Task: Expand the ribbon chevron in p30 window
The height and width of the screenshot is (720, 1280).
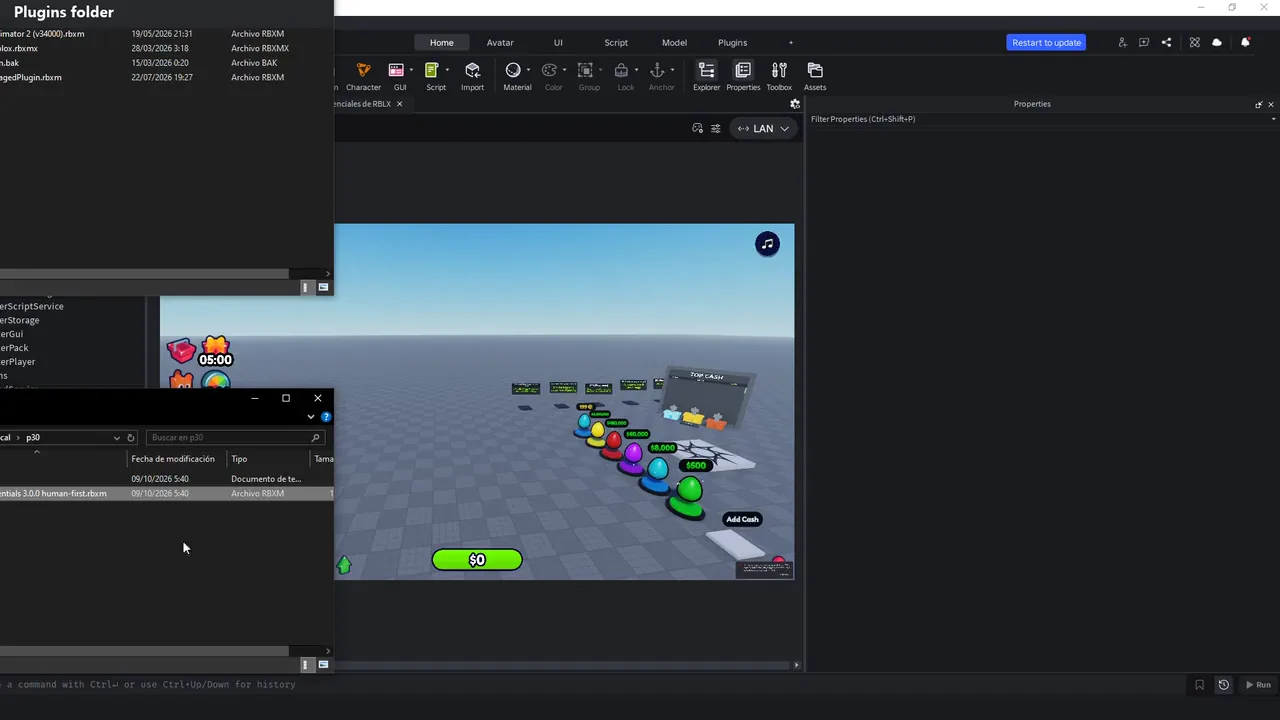Action: pos(311,417)
